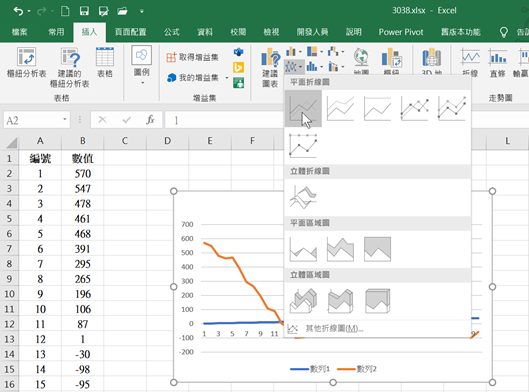Viewport: 529px width, 392px height.
Task: Click 建議的樞紐分析表 button
Action: [x=69, y=67]
